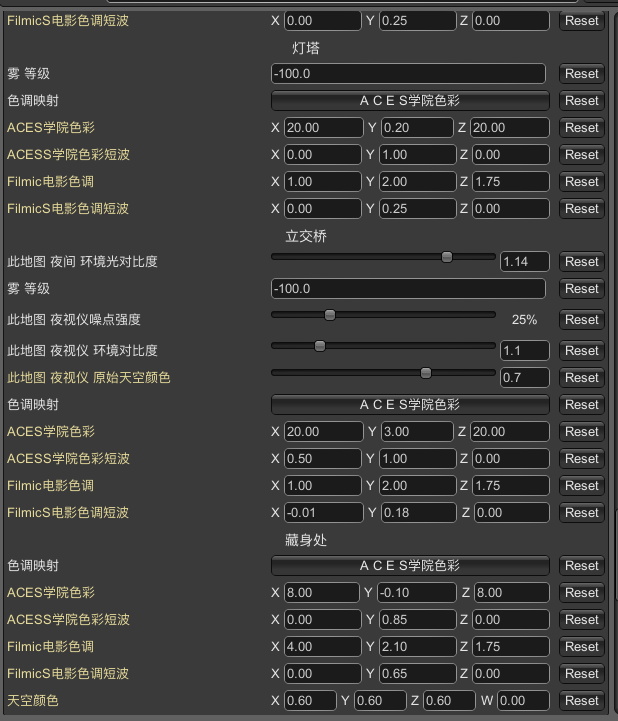Reset 雾 等级 in 灯塔 section
This screenshot has width=618, height=721.
pos(582,74)
